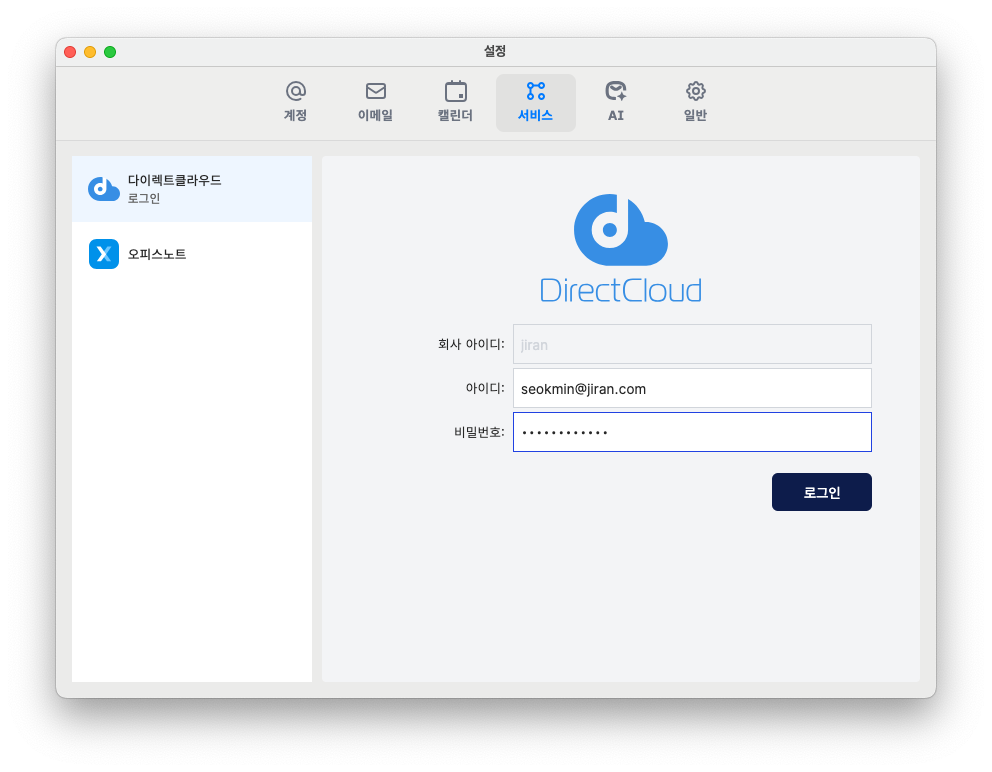Minimize the 설정 window with the yellow button
Image resolution: width=992 pixels, height=772 pixels.
(x=90, y=52)
